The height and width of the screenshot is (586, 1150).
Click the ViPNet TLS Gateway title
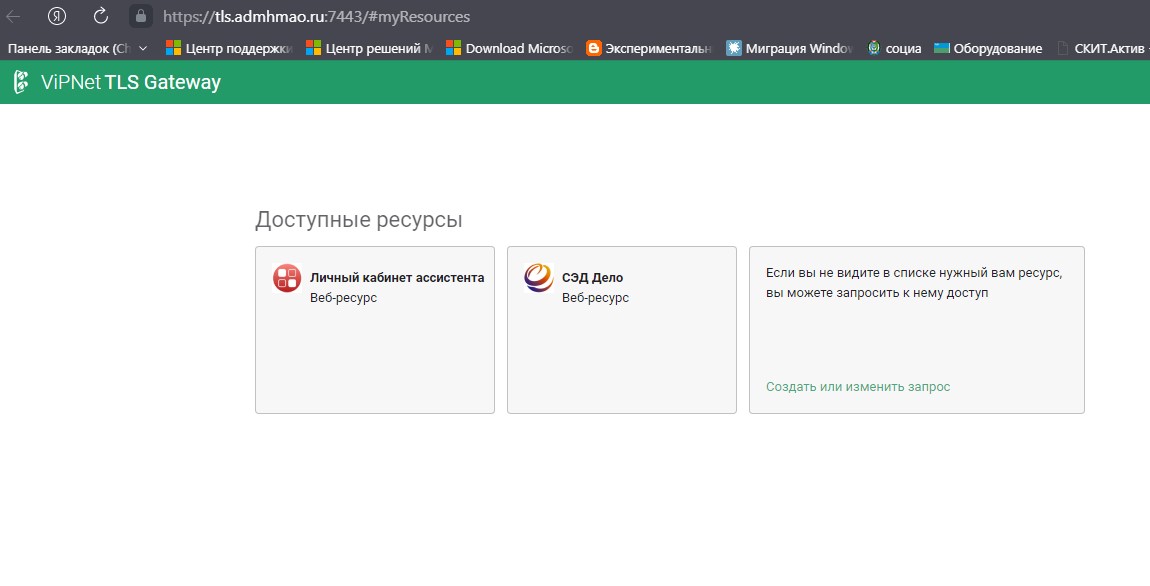pos(131,82)
